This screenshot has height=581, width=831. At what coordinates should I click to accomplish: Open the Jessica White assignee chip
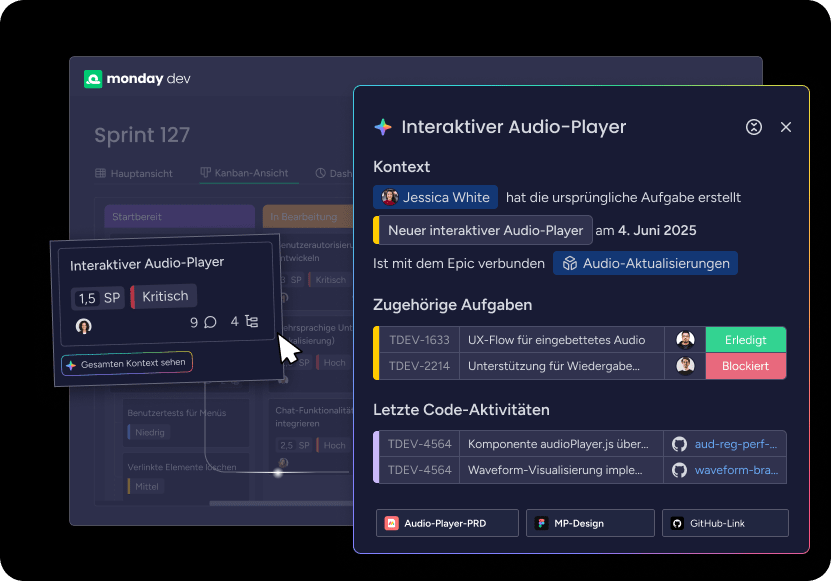coord(435,197)
